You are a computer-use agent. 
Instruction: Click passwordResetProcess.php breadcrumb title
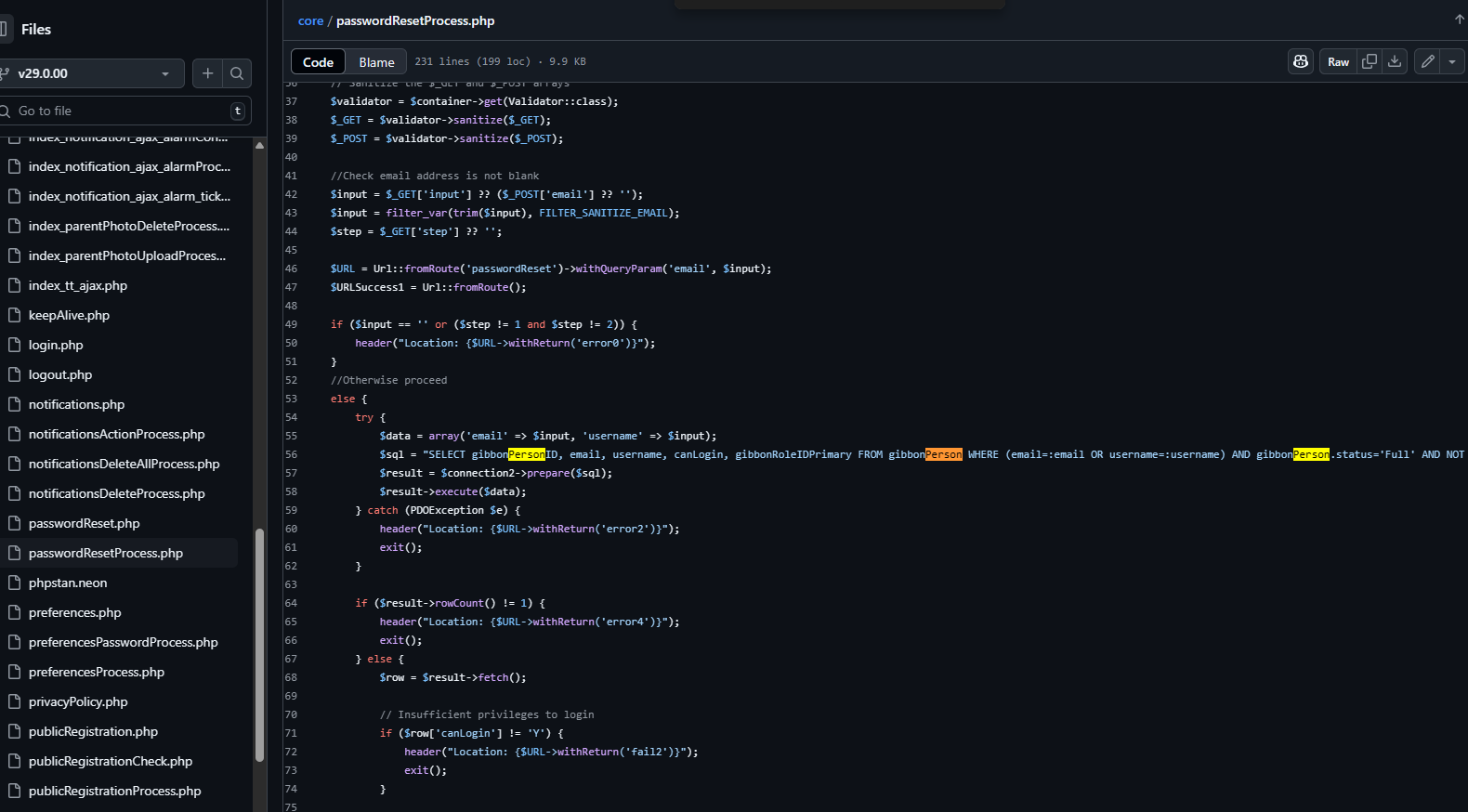[415, 20]
